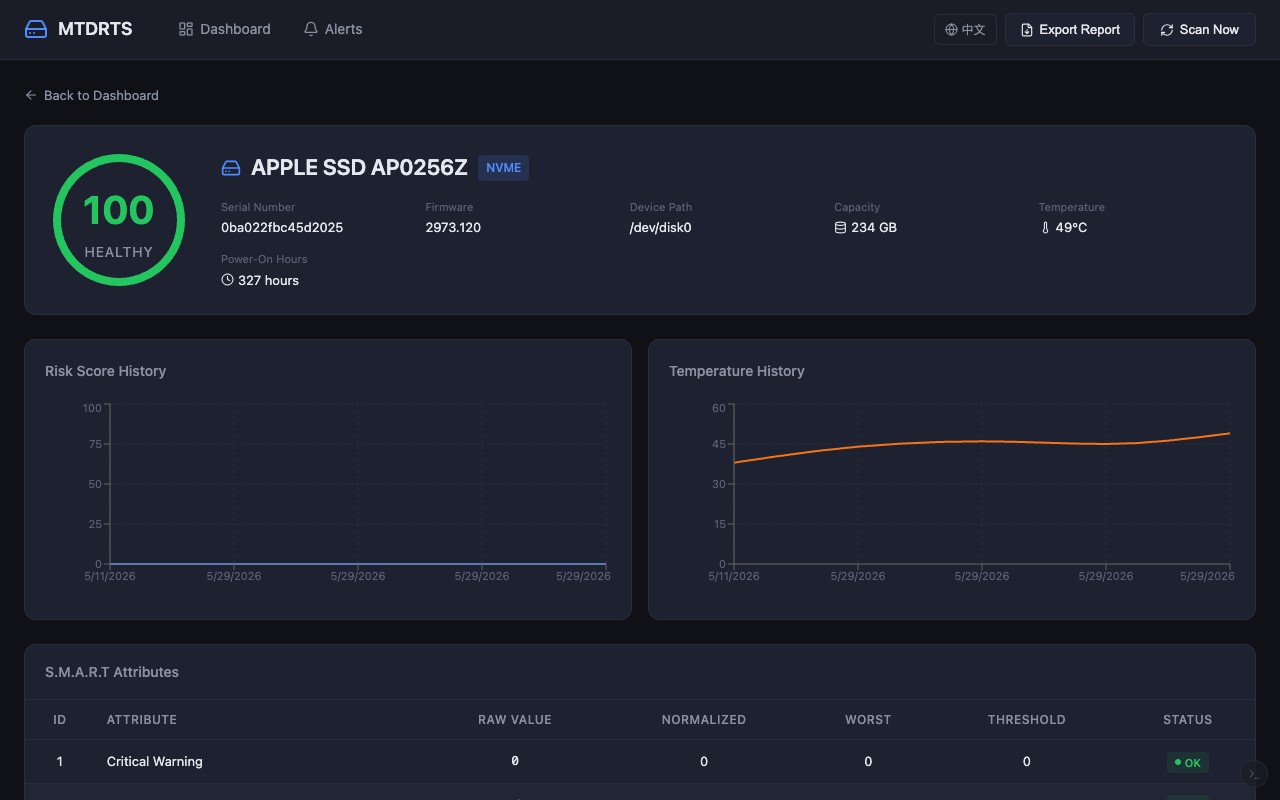Click the Export Report button
Screen dimensions: 1280x800
click(1070, 30)
